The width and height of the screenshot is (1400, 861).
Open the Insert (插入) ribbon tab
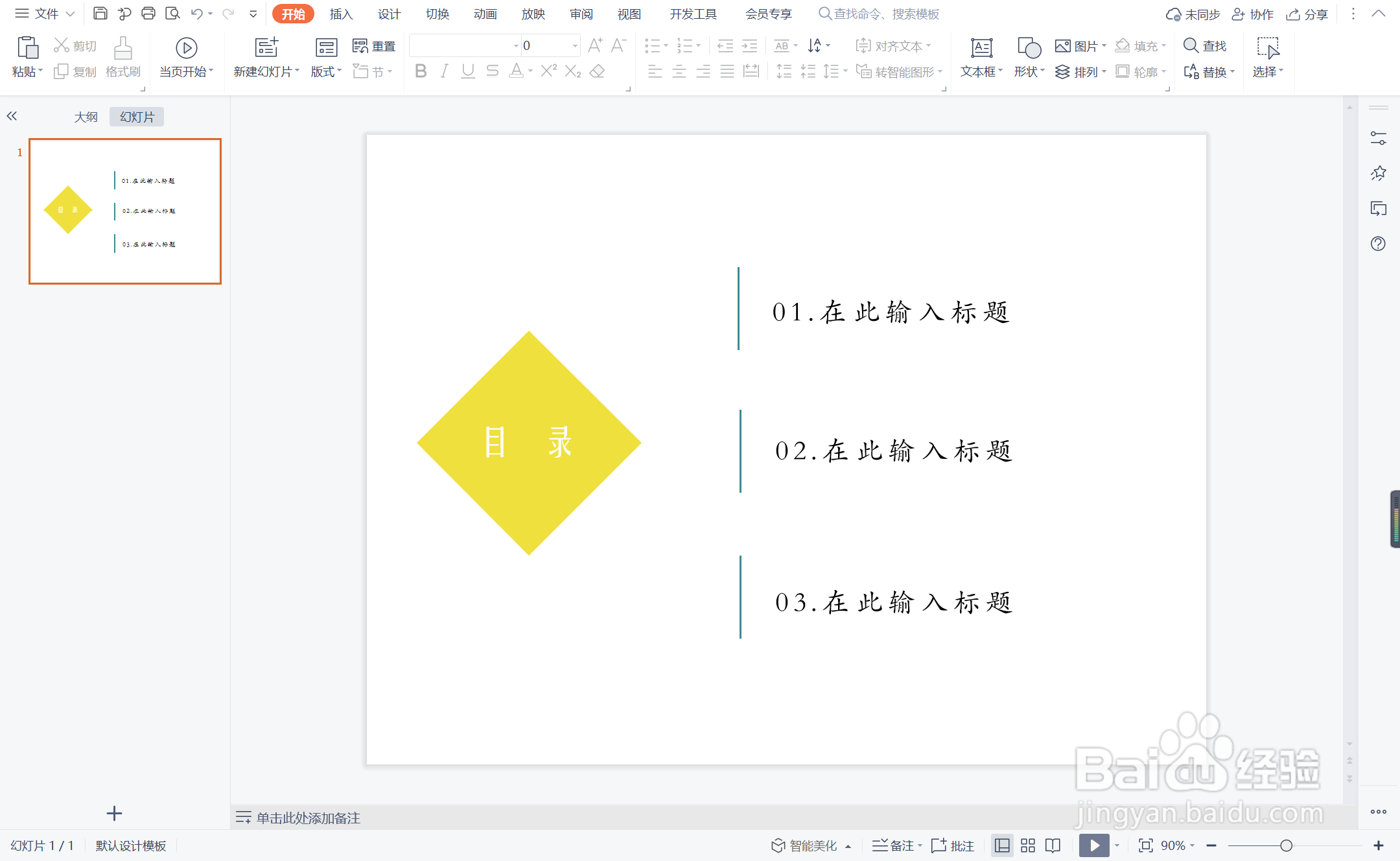pos(341,14)
